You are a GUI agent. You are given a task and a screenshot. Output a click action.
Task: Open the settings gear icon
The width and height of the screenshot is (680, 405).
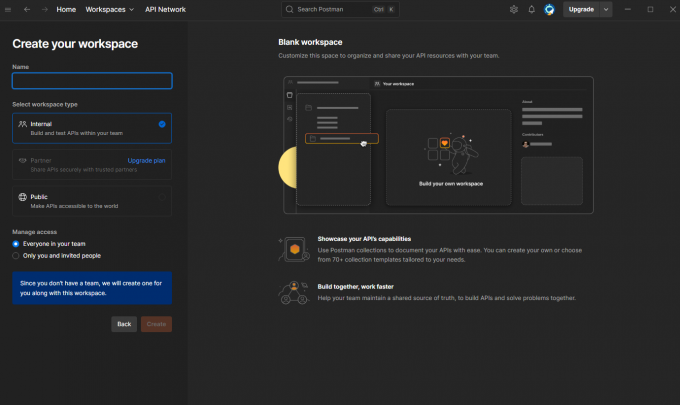(x=514, y=10)
